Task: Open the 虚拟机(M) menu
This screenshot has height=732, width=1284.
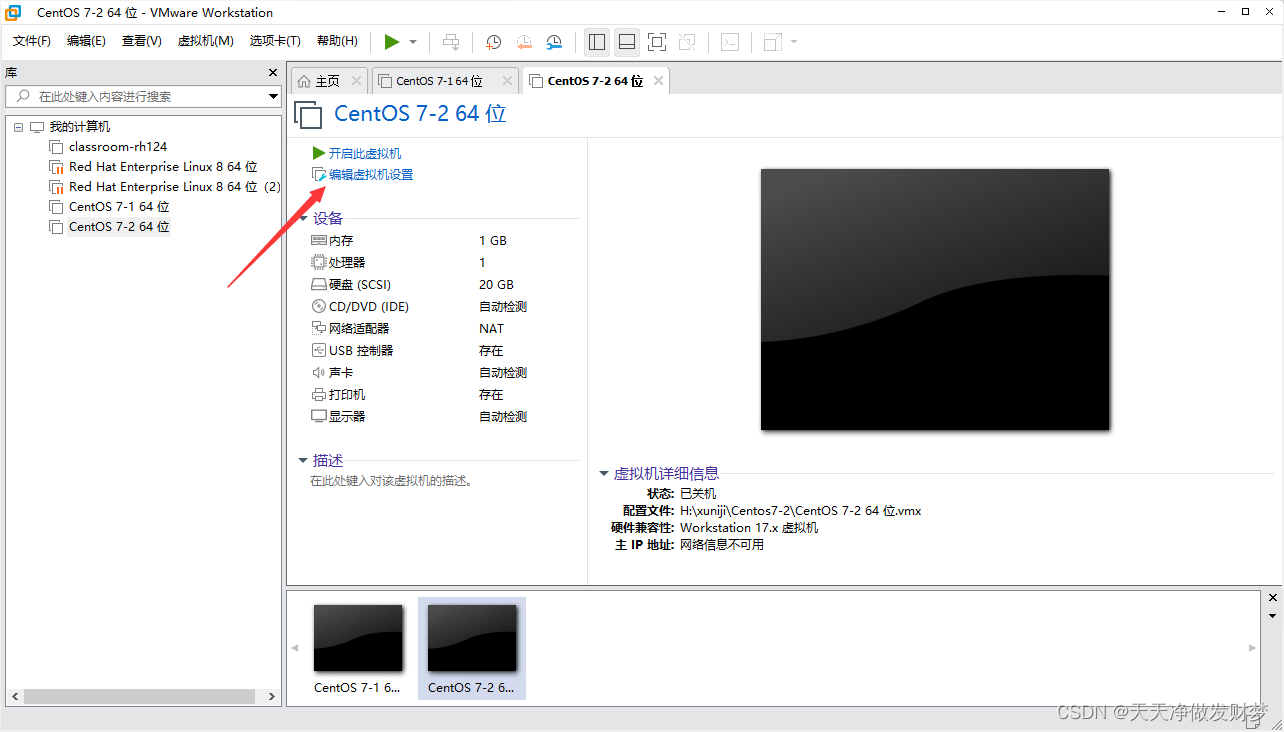Action: [205, 41]
